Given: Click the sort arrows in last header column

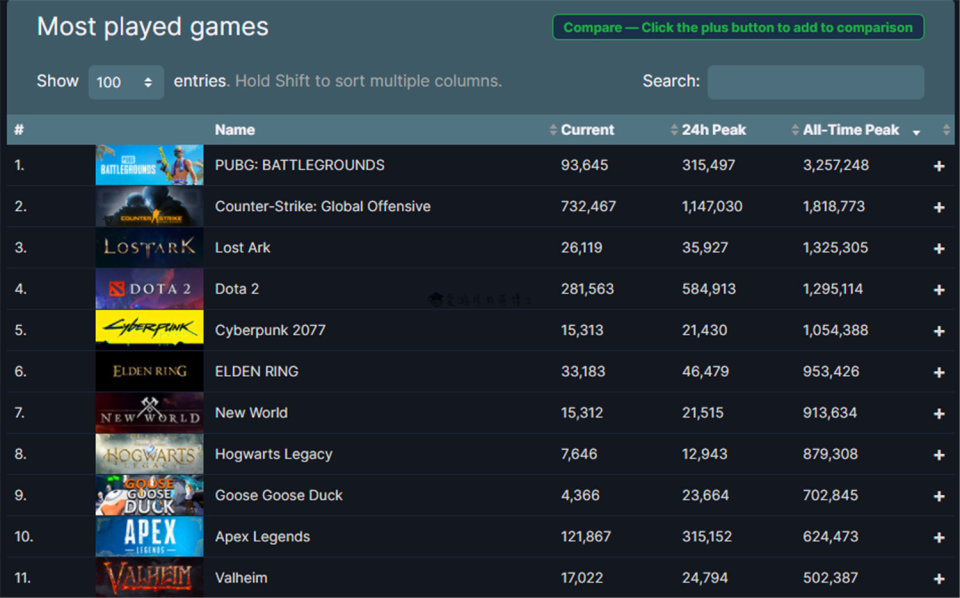Looking at the screenshot, I should click(946, 130).
